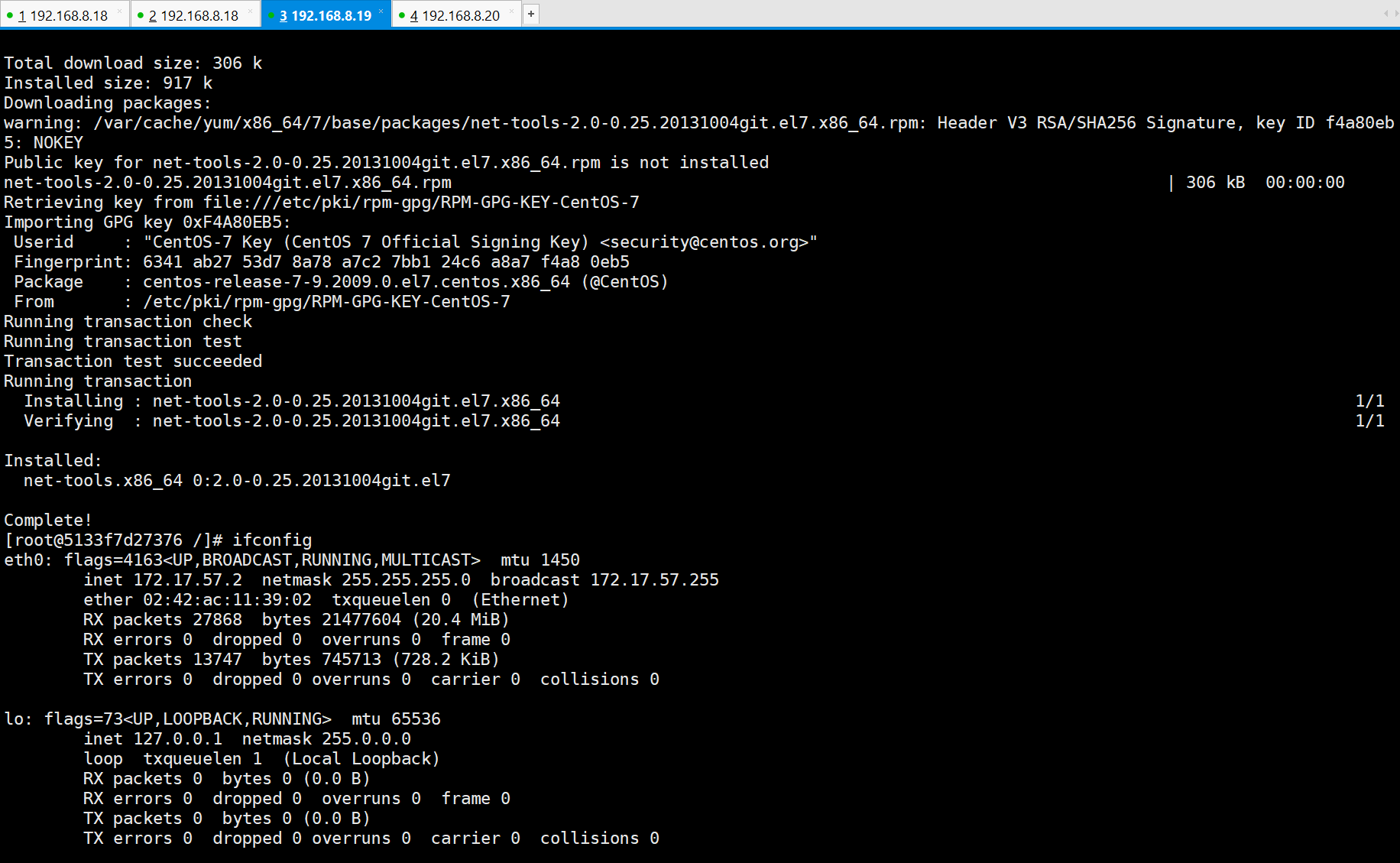Click the "RX packets 27868" line

[297, 620]
